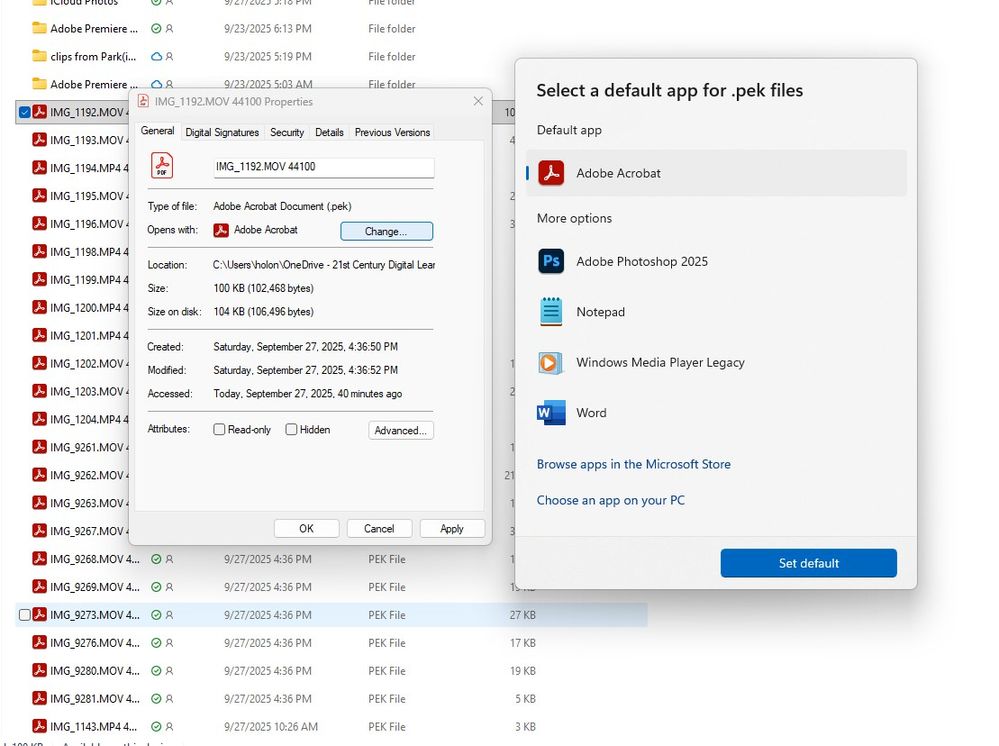
Task: Select the IMG_1198.MP4 file icon
Action: (40, 252)
